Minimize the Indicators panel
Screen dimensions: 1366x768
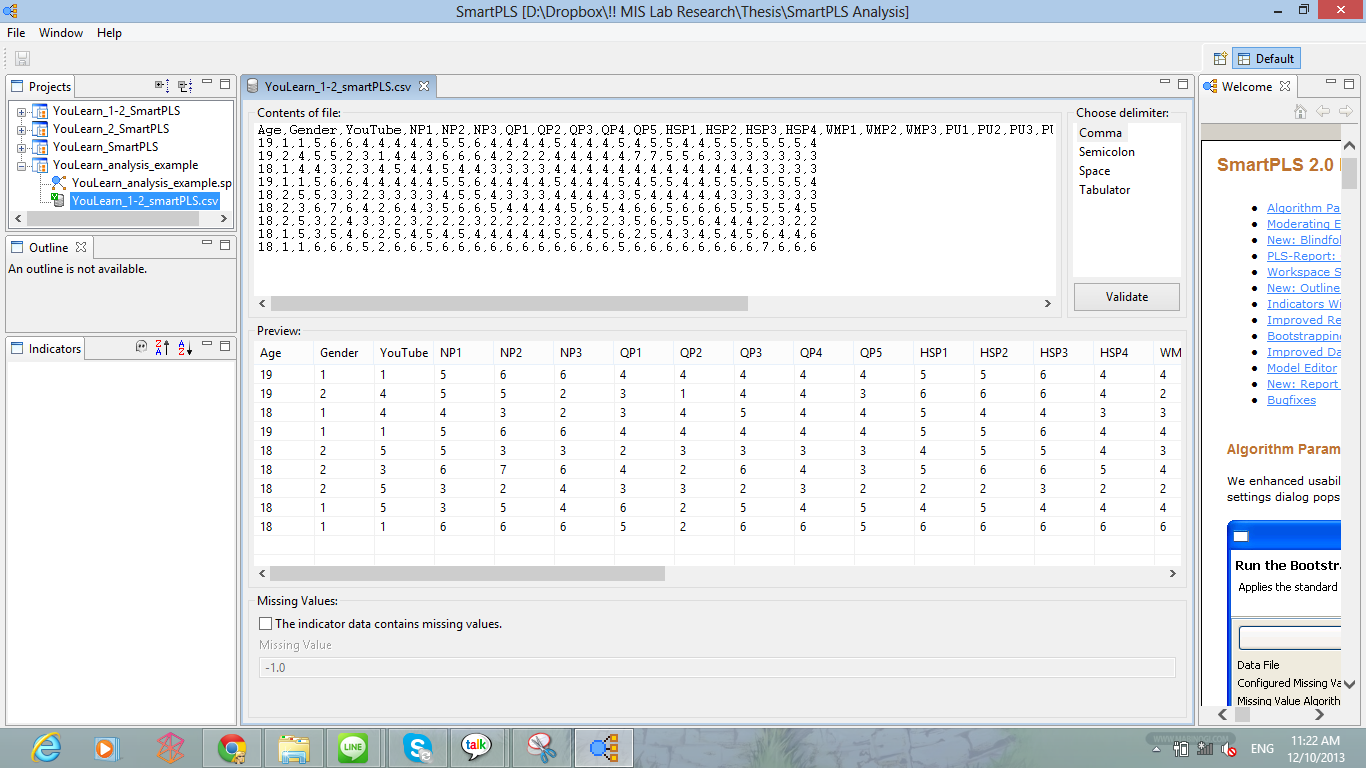pyautogui.click(x=207, y=345)
